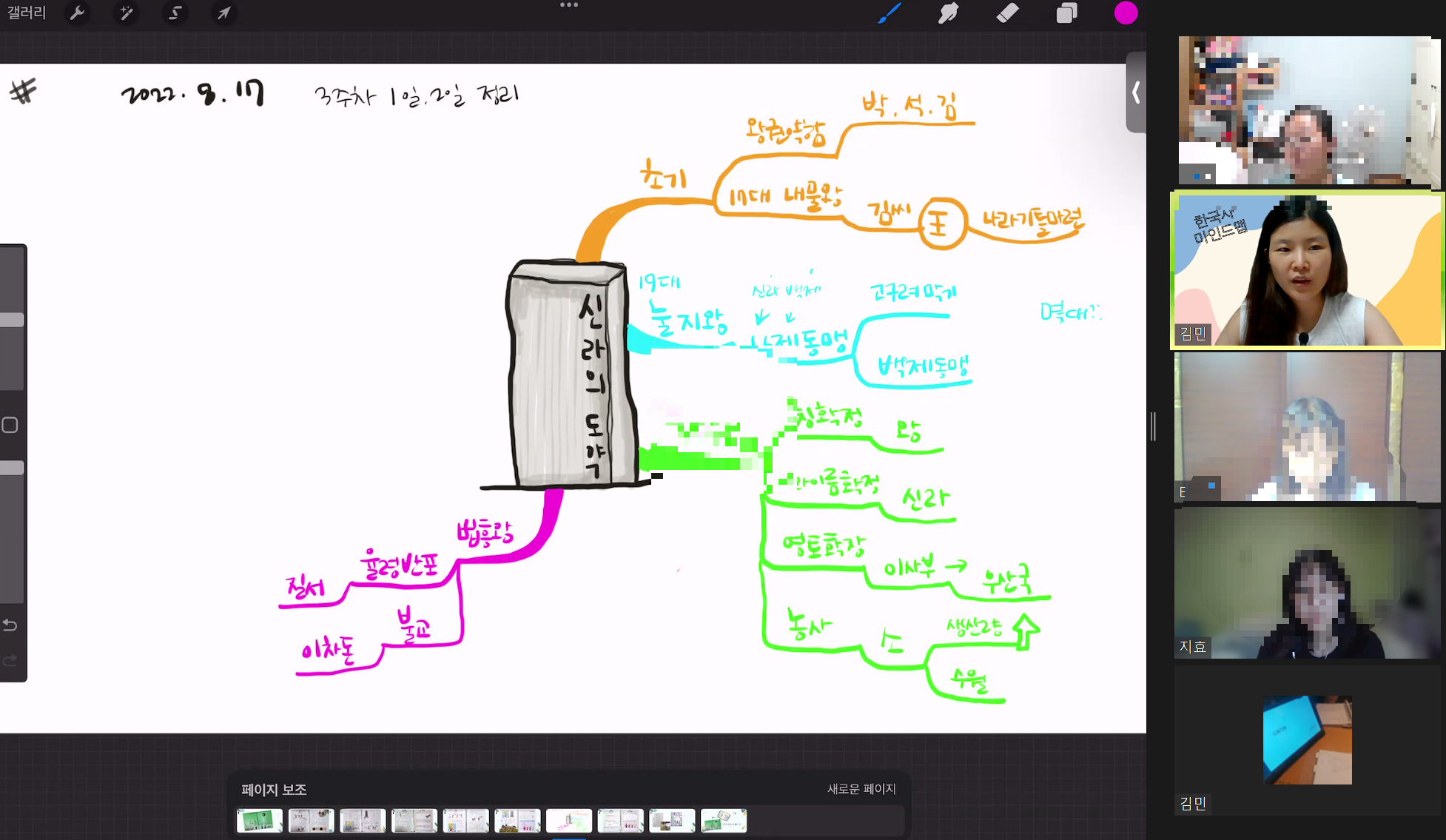The height and width of the screenshot is (840, 1446).
Task: Click the three-dot menu at top center
Action: pyautogui.click(x=569, y=5)
